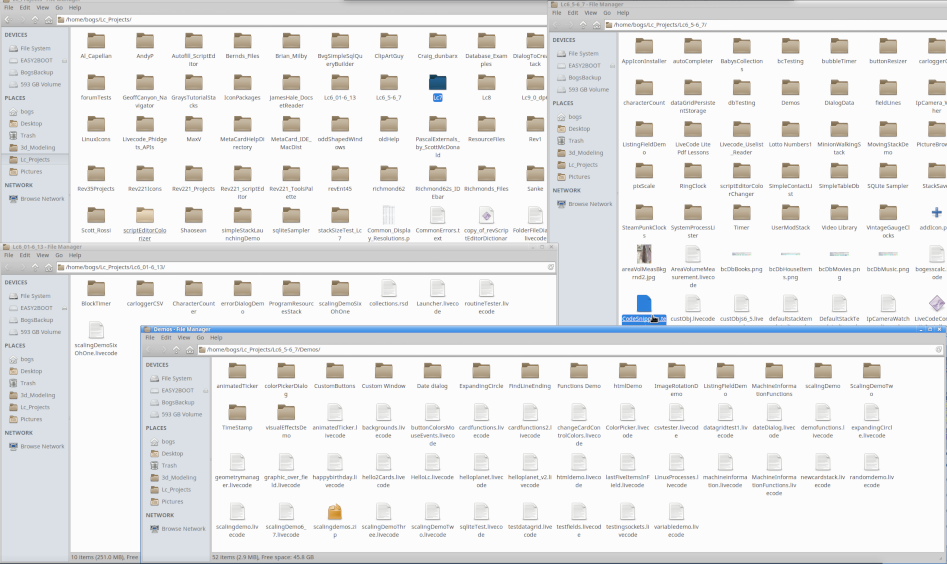947x564 pixels.
Task: Click the home button in the Demos window toolbar
Action: (x=189, y=350)
